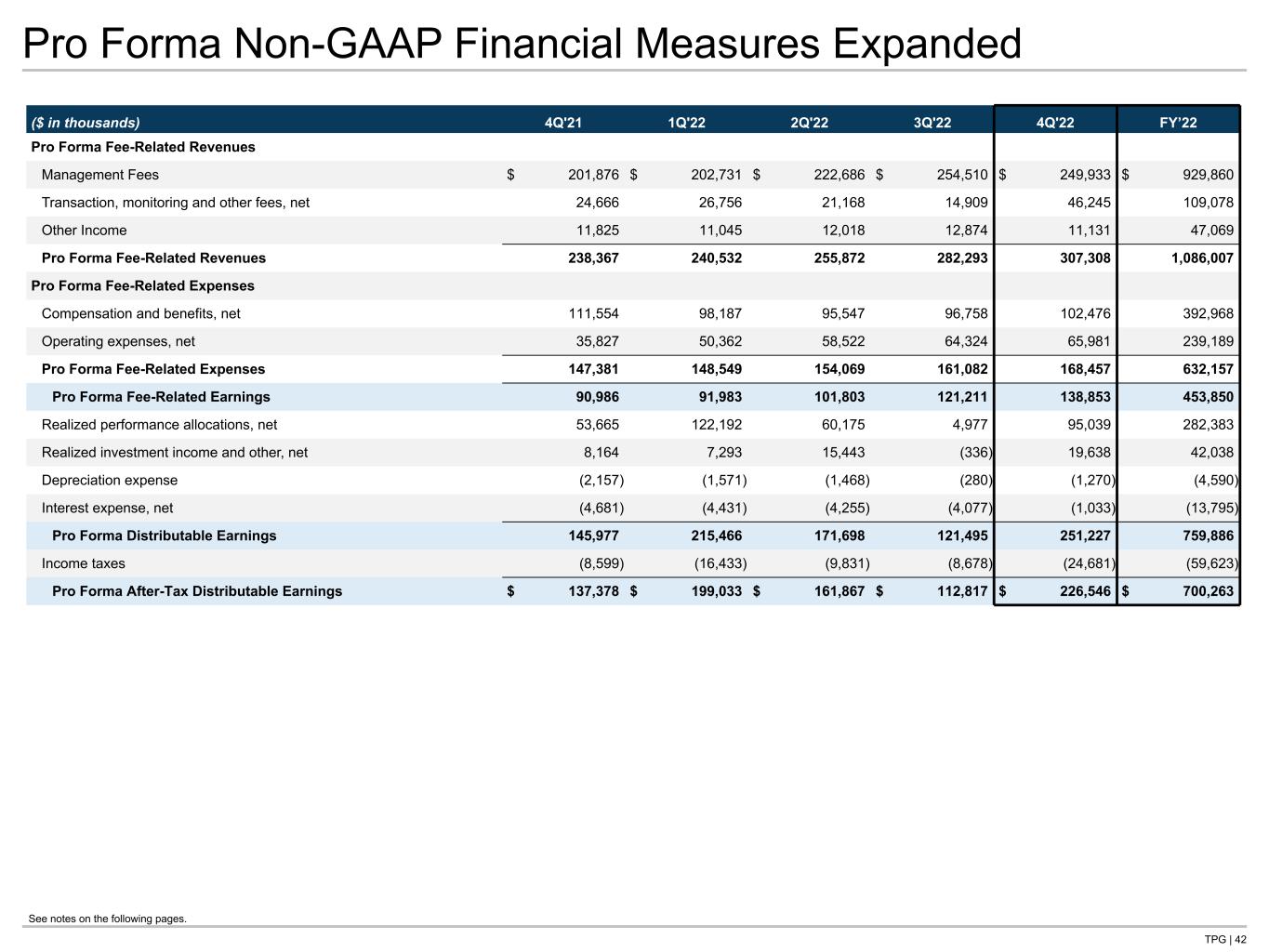The height and width of the screenshot is (952, 1269).
Task: Click FY'22 After-Tax Distributable Earnings value 700,263
Action: click(x=1208, y=591)
